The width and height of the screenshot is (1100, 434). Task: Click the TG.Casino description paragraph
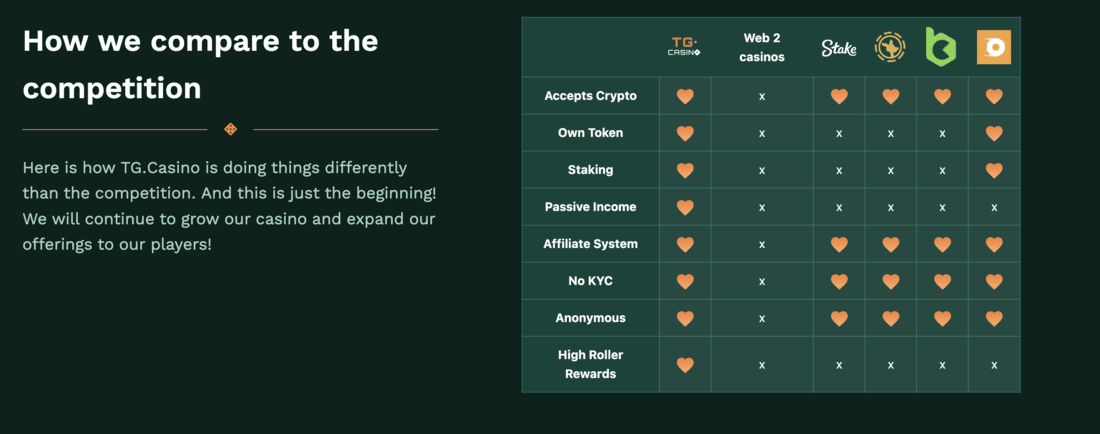point(229,206)
